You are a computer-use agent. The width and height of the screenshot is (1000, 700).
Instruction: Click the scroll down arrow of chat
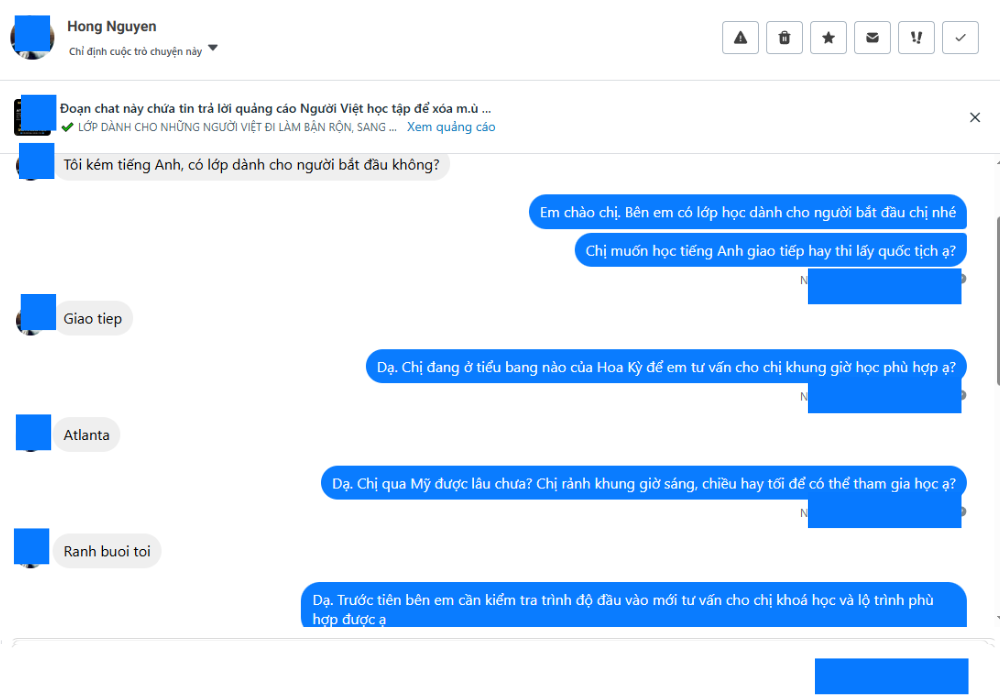coord(997,618)
